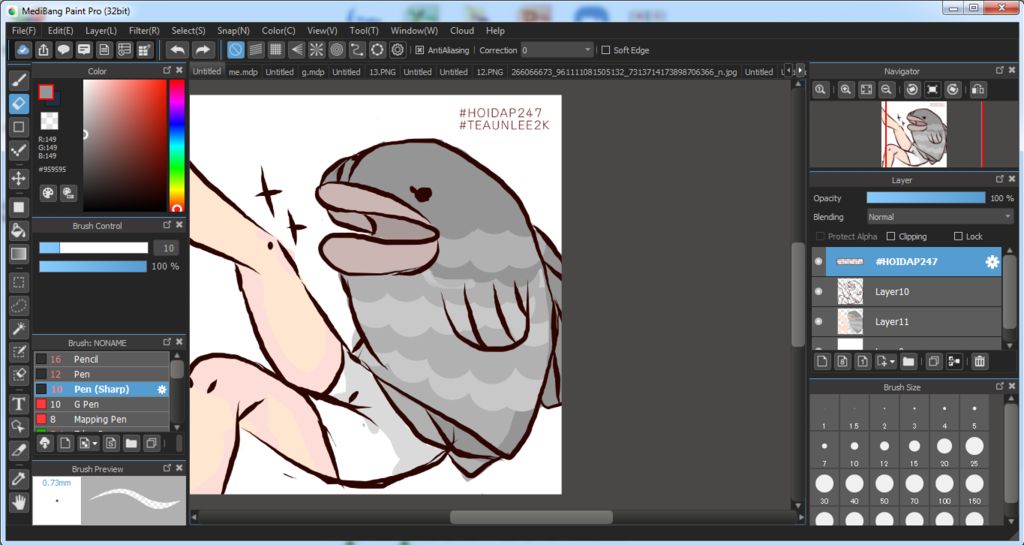Open the Blending mode dropdown

[939, 217]
